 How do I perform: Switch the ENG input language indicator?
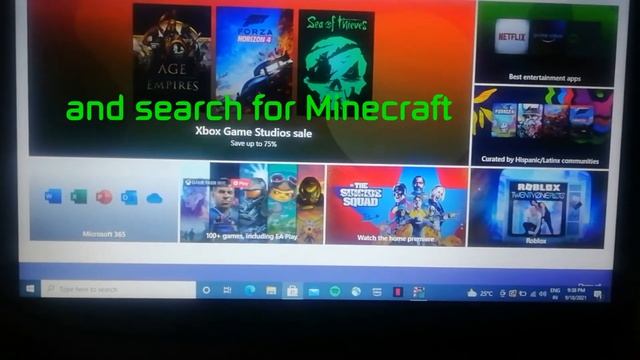(555, 294)
